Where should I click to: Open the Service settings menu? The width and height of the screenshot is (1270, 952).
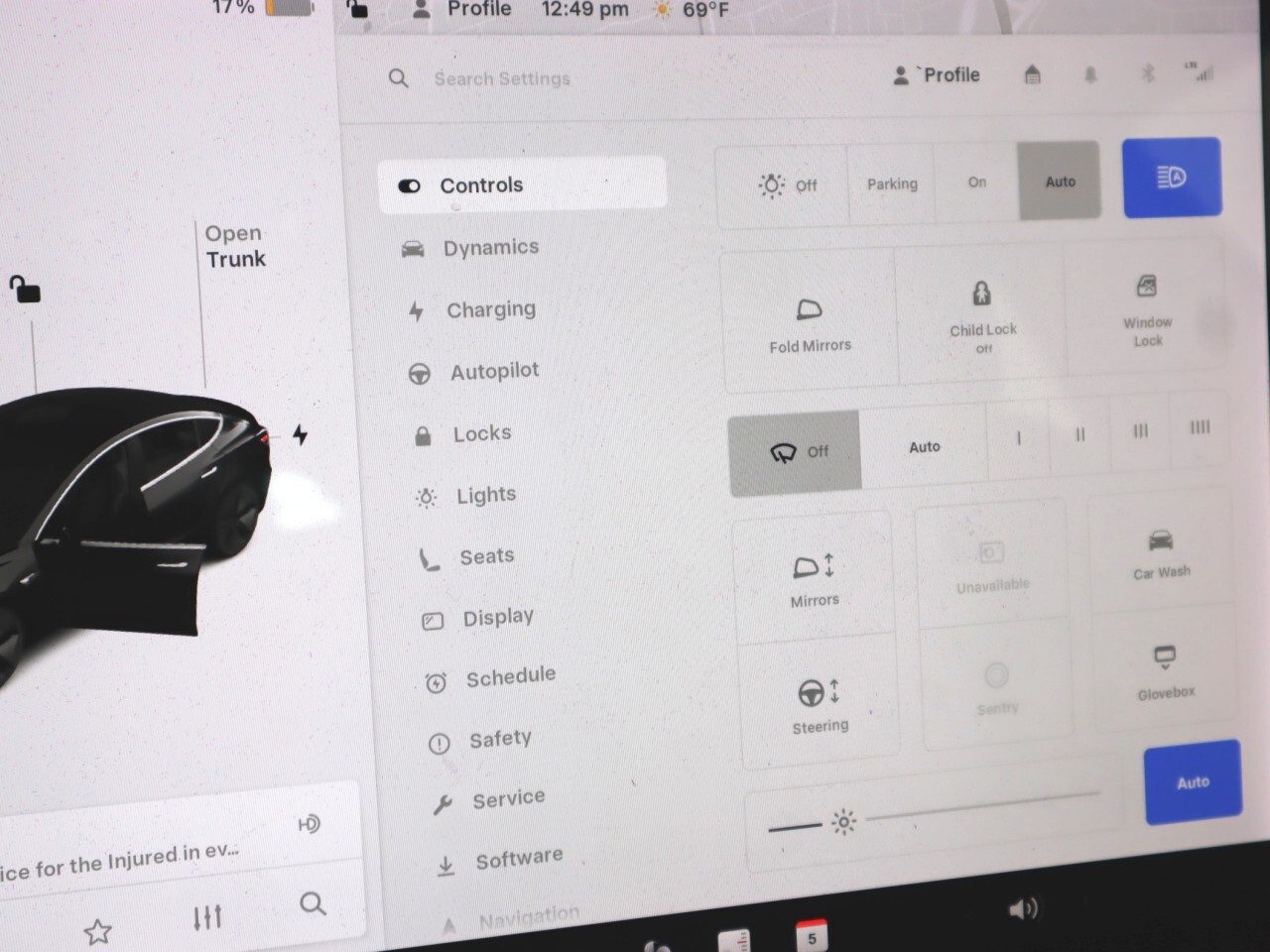(x=489, y=799)
